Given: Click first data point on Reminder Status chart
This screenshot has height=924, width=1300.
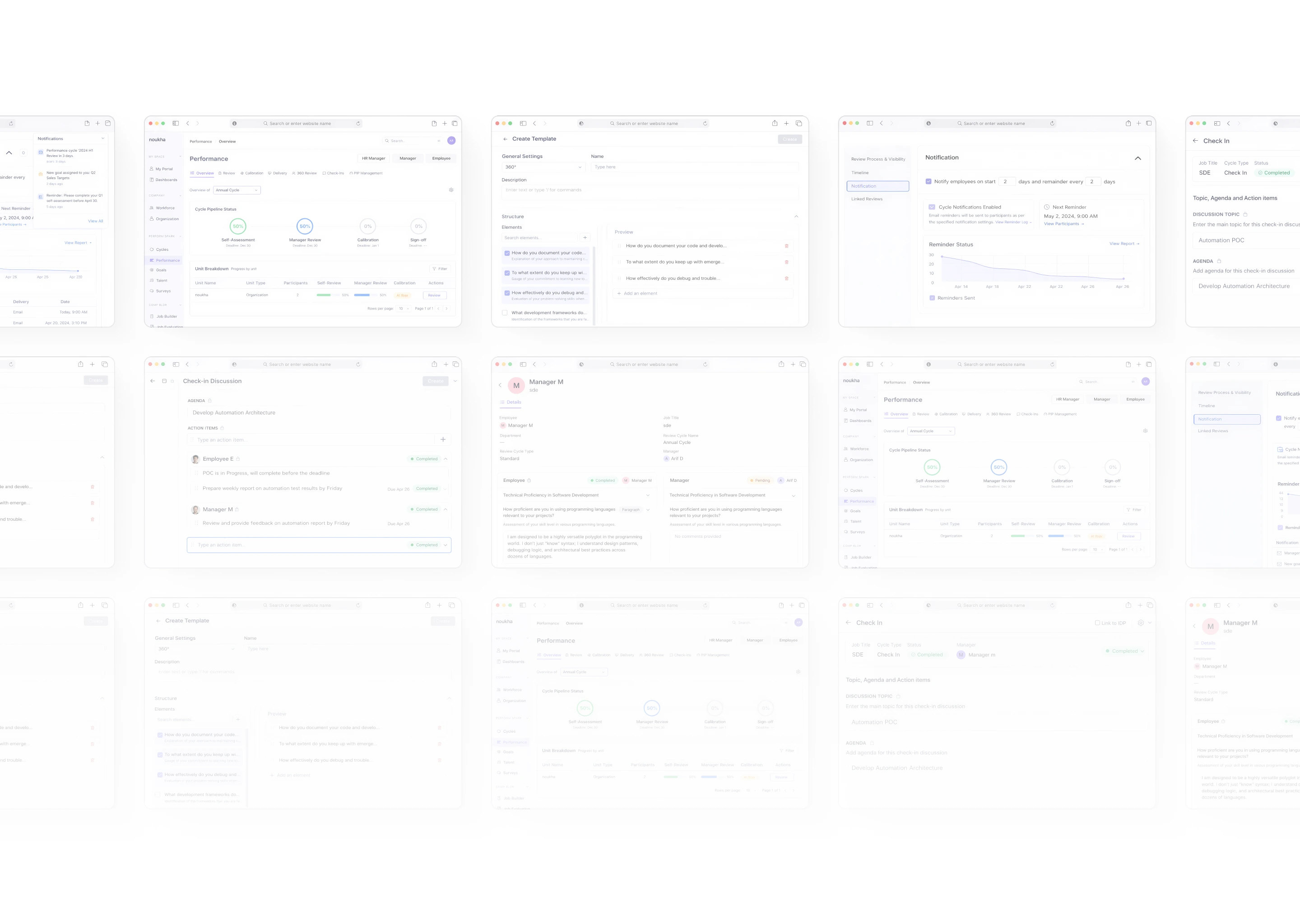Looking at the screenshot, I should pos(942,257).
